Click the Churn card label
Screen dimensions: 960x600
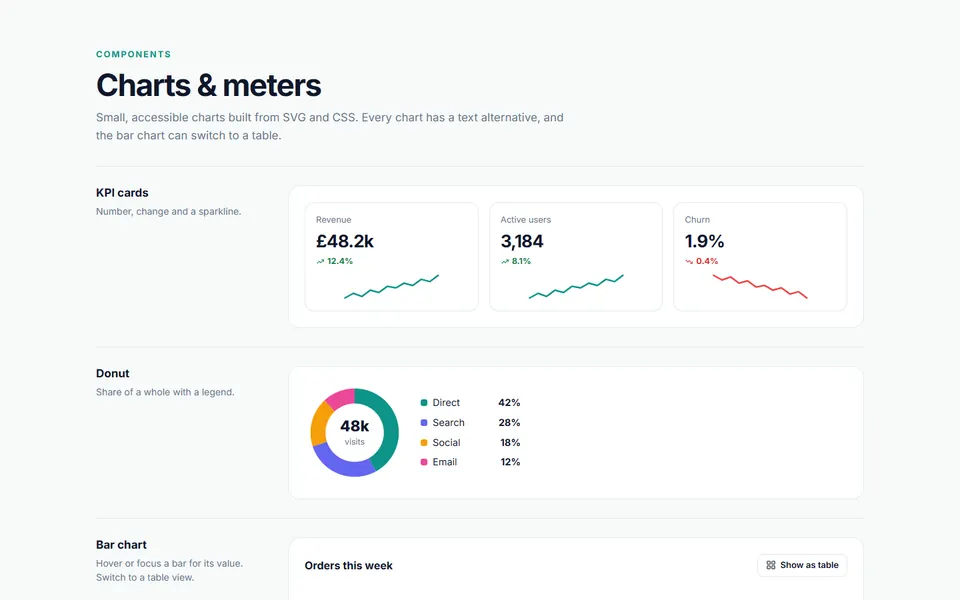click(x=697, y=220)
